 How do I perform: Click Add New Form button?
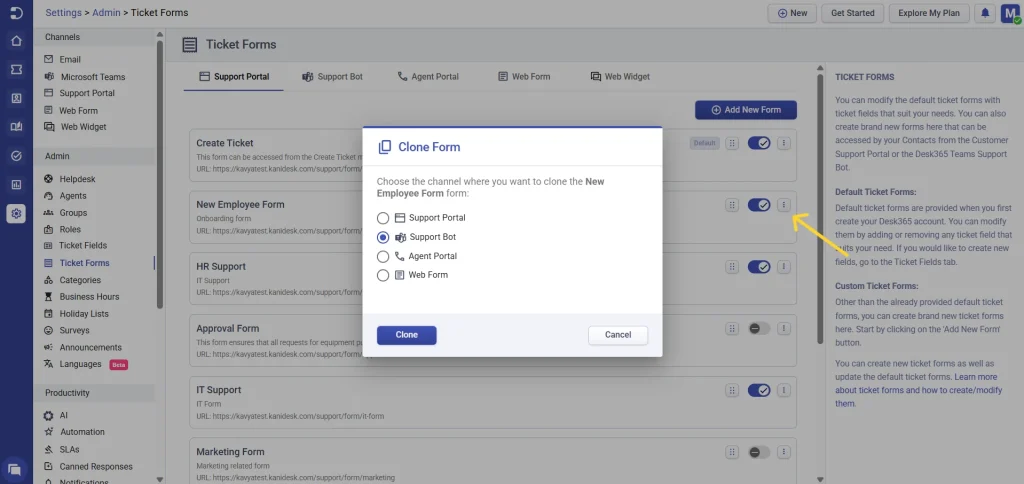746,110
